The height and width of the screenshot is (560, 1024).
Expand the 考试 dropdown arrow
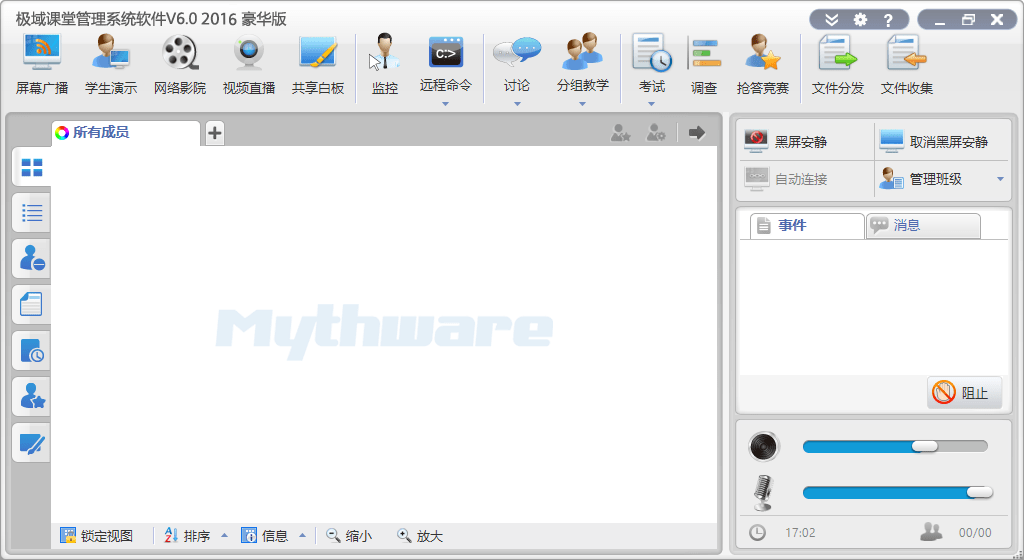pos(651,104)
